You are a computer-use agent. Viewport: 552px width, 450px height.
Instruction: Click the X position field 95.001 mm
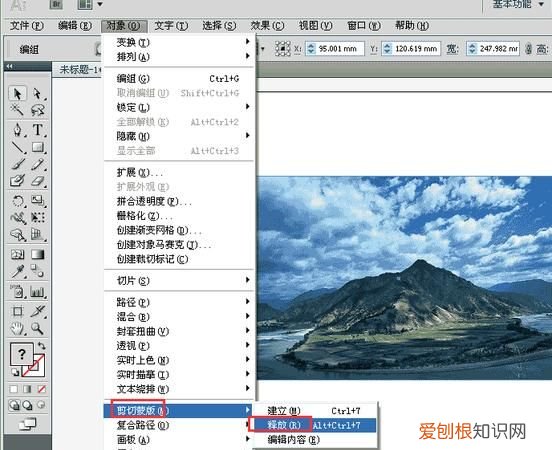click(x=334, y=49)
